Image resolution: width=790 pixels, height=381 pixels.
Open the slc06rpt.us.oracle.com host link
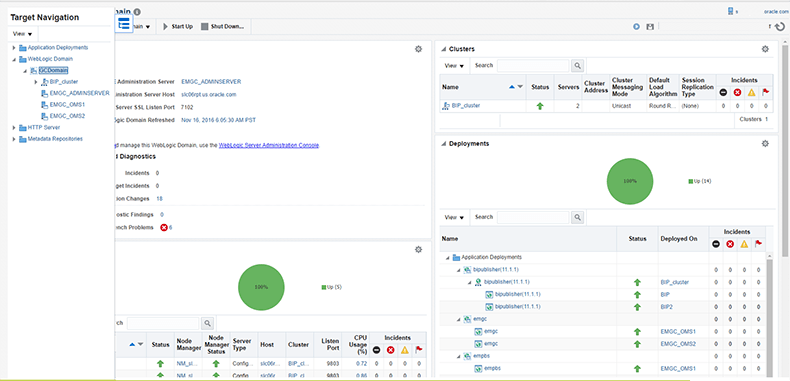pos(209,94)
